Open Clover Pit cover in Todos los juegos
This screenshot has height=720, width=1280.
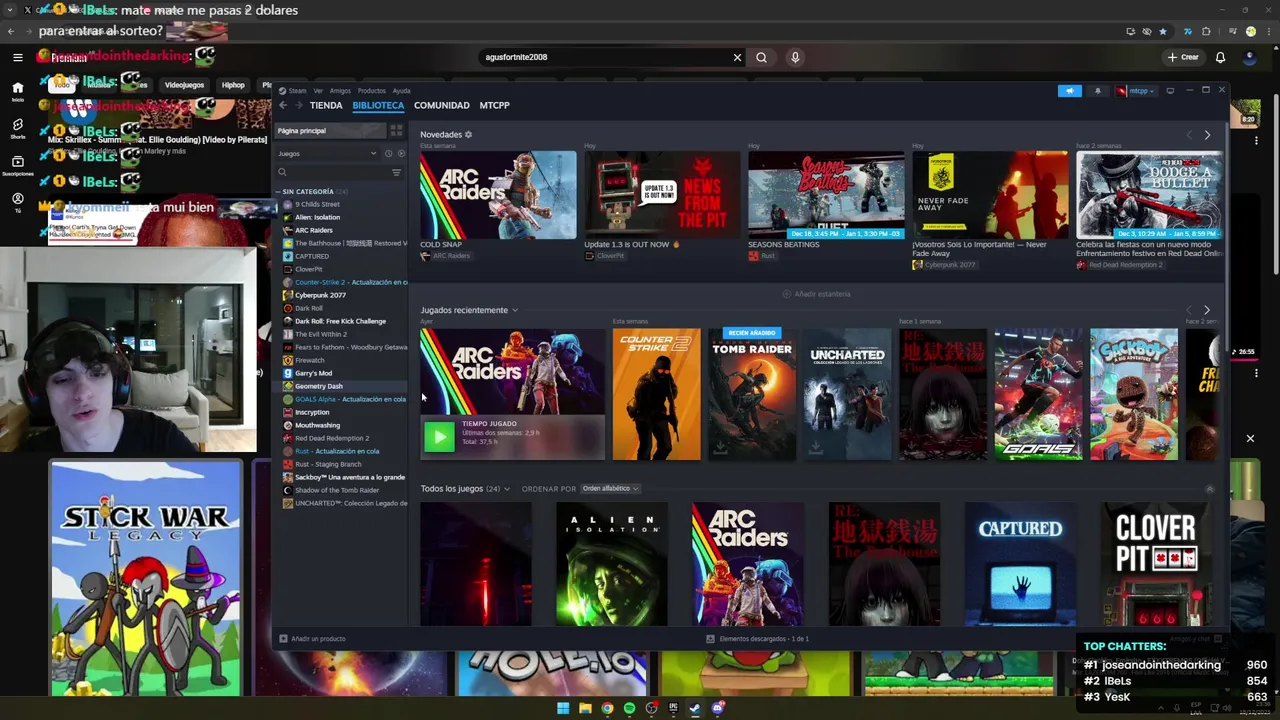click(x=1155, y=564)
